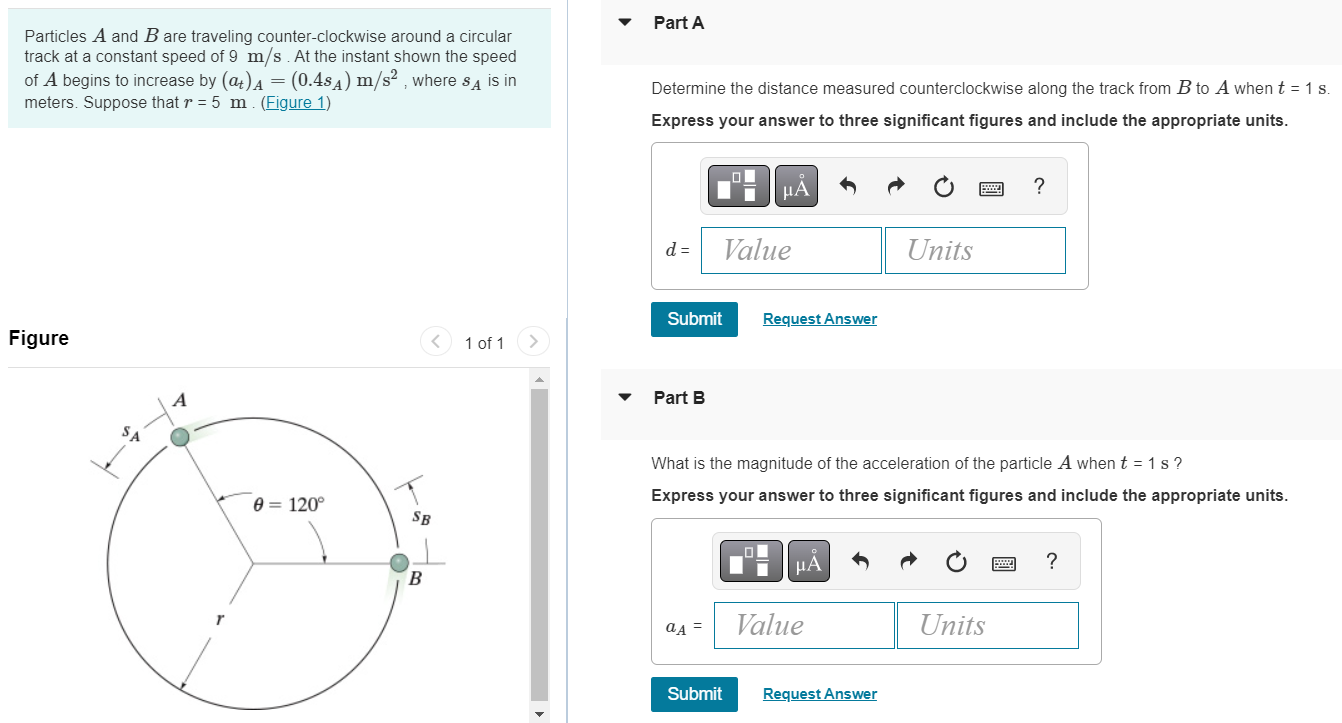Click the redo icon in Part A toolbar

(895, 186)
